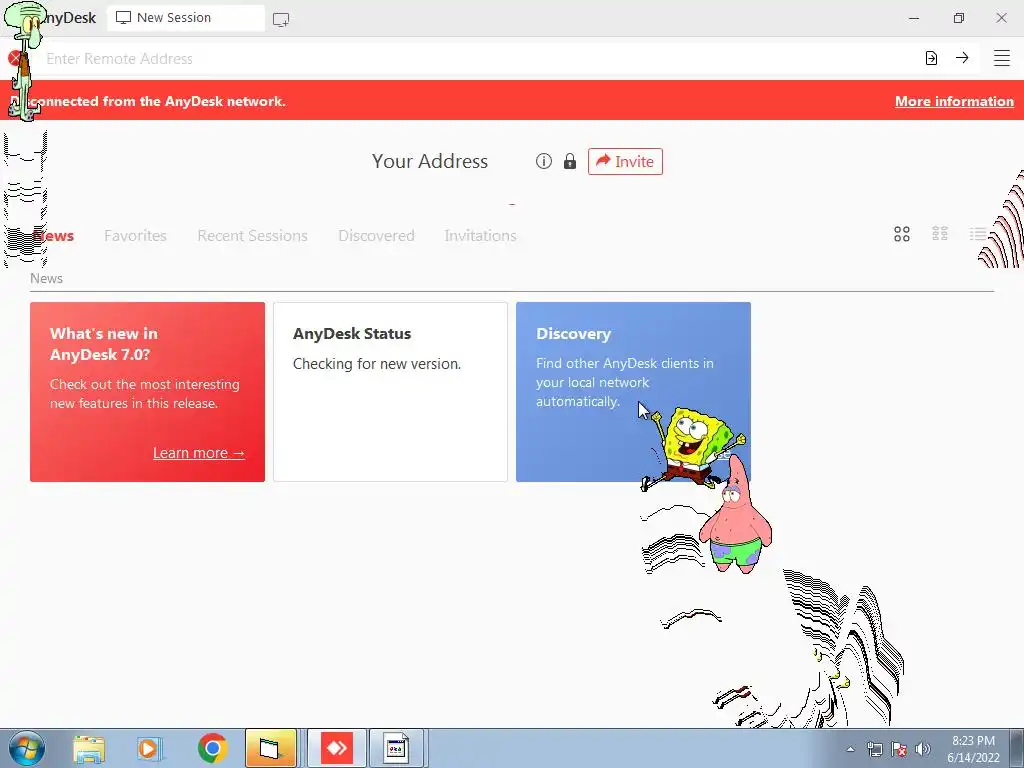This screenshot has width=1024, height=768.
Task: Click the 'Checking for new version.' text
Action: pyautogui.click(x=377, y=364)
